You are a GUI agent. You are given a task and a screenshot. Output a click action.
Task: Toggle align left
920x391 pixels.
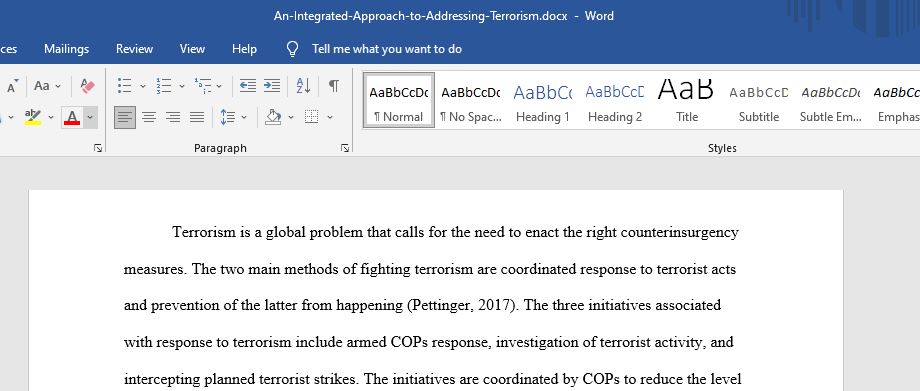tap(124, 117)
